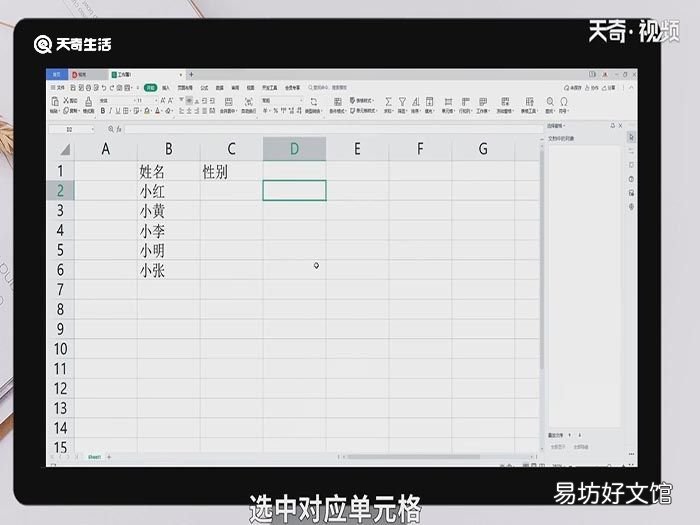Toggle align left button

[x=181, y=110]
